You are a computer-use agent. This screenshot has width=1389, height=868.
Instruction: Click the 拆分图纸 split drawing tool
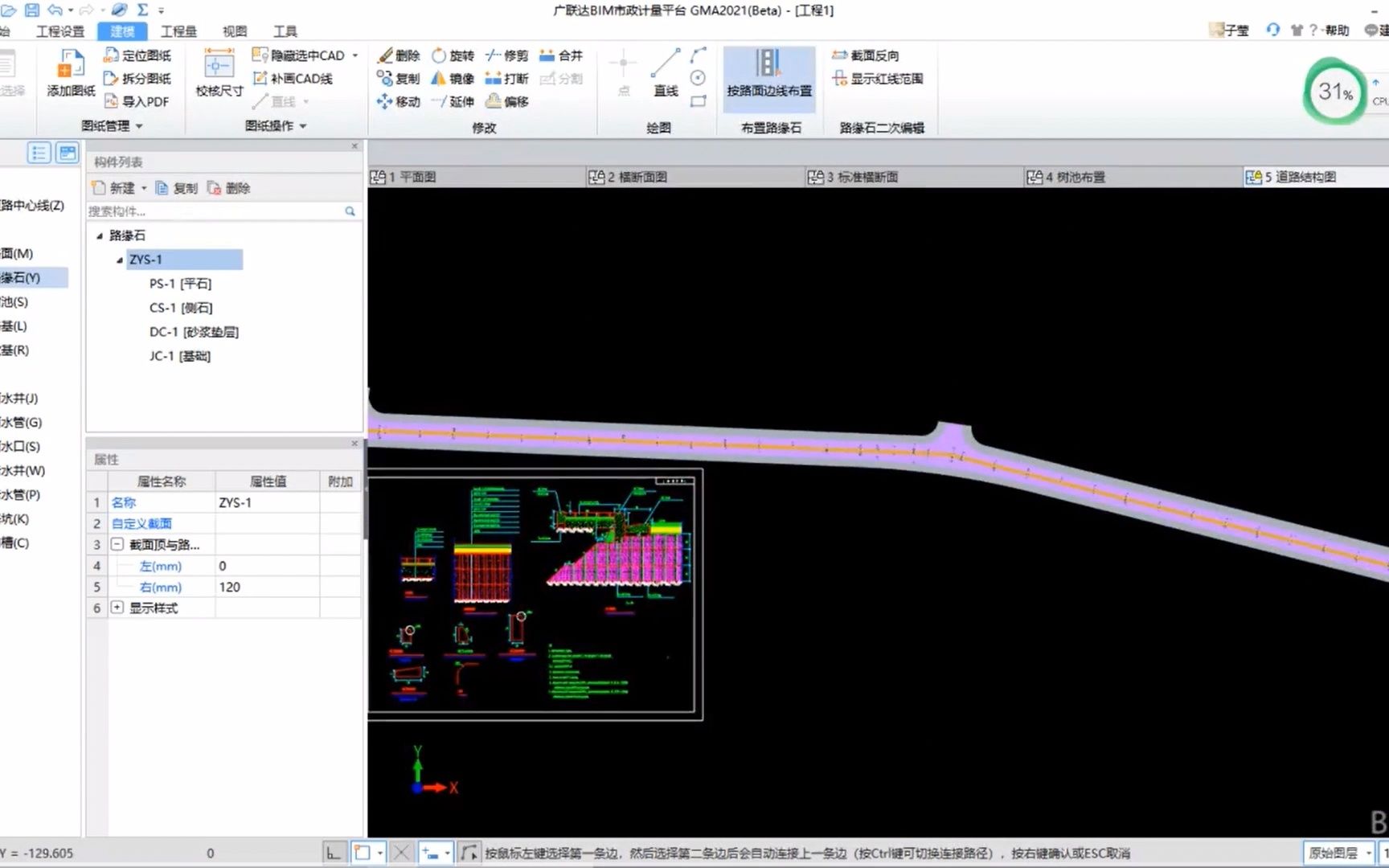137,79
